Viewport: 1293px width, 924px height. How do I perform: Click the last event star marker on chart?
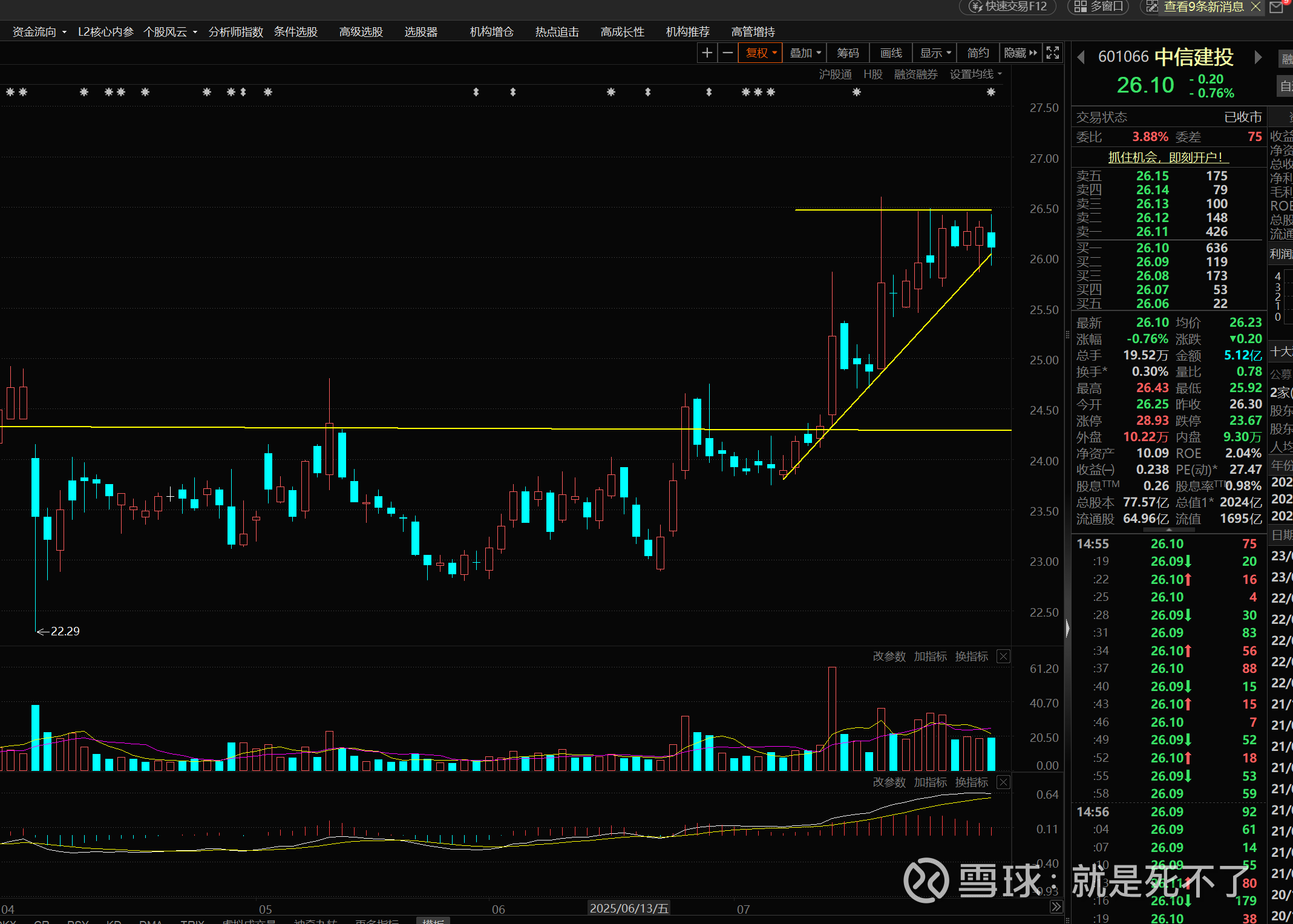pyautogui.click(x=991, y=92)
